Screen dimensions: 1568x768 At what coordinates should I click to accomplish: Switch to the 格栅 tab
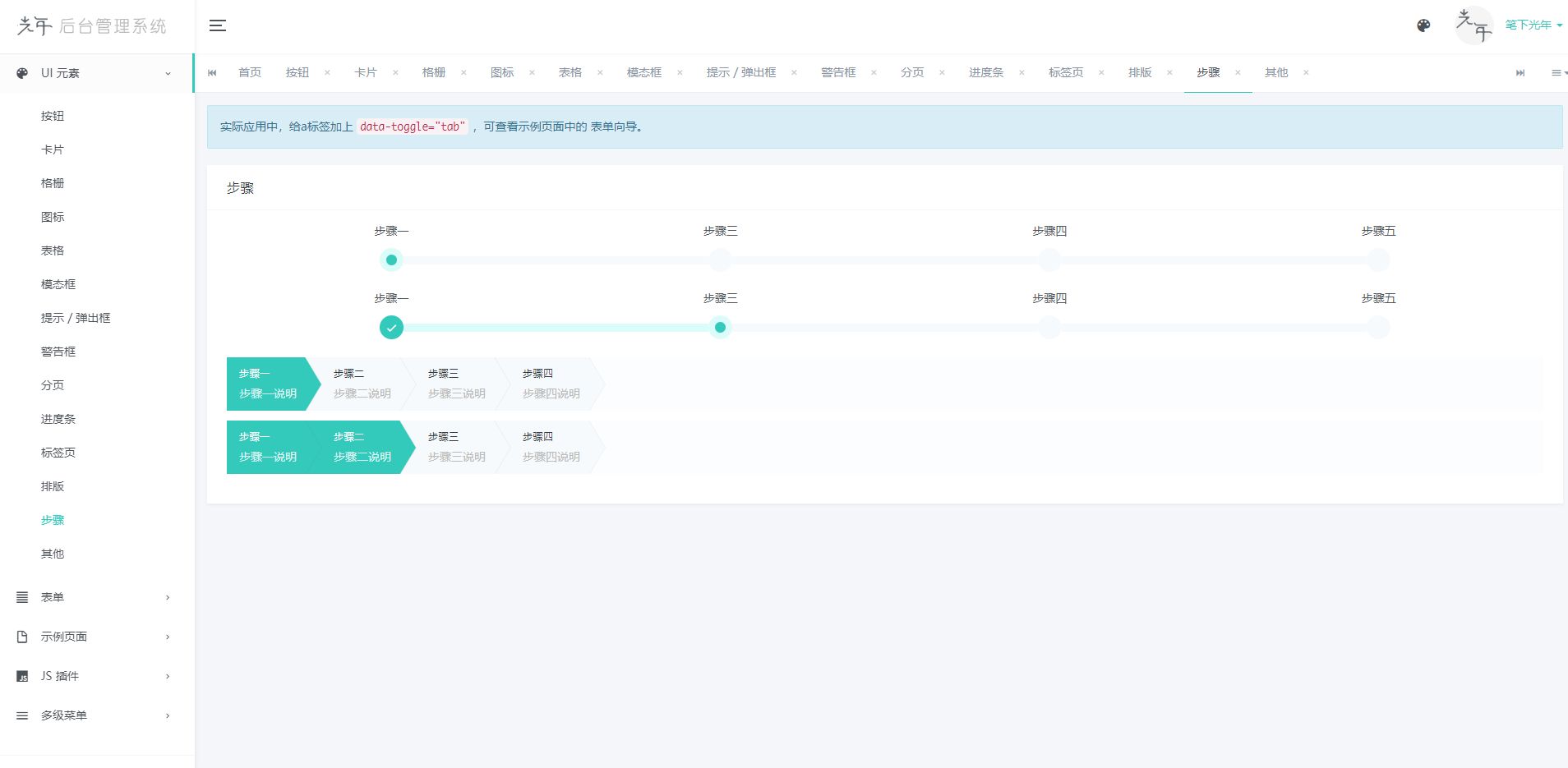point(434,72)
